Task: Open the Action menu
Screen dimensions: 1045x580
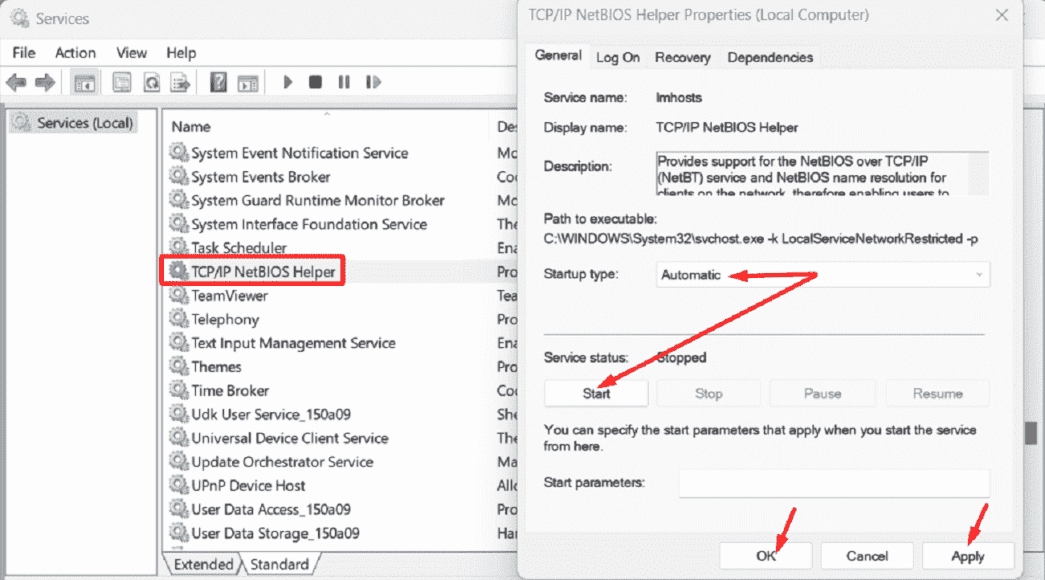Action: pyautogui.click(x=75, y=53)
